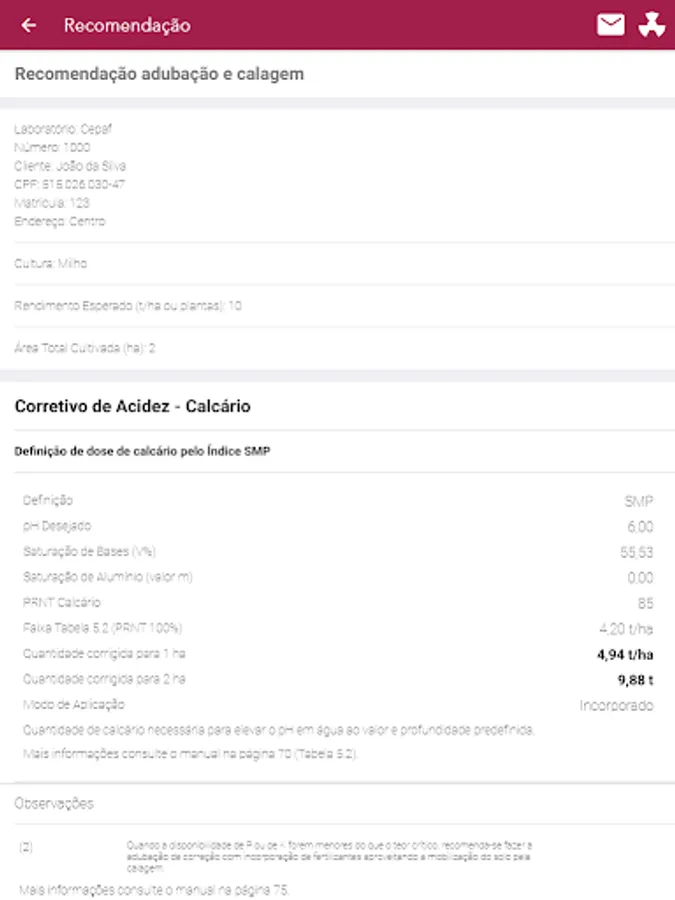
Task: Tap the Cultura: Milho row
Action: tap(51, 264)
